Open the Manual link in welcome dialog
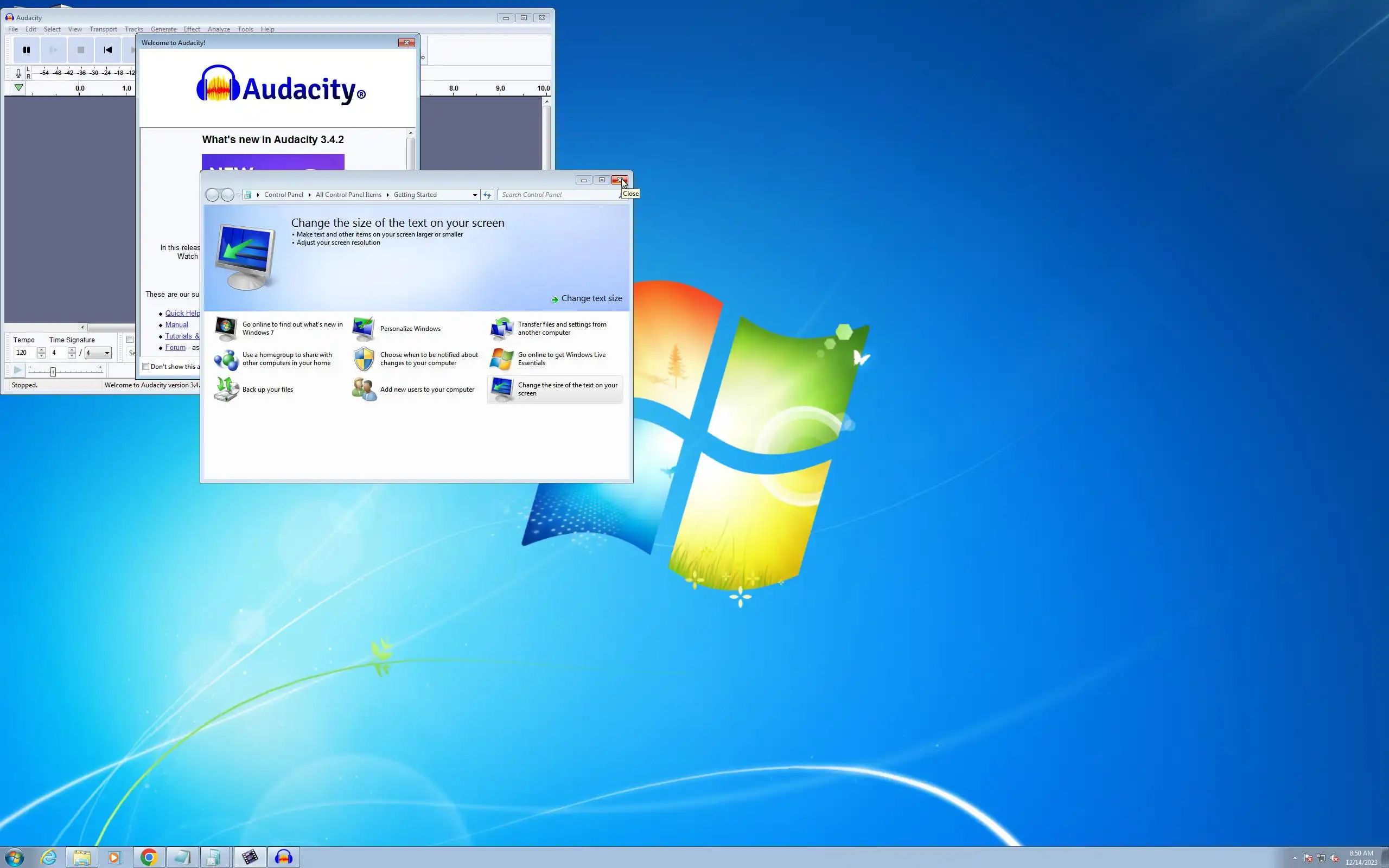1389x868 pixels. [x=176, y=324]
